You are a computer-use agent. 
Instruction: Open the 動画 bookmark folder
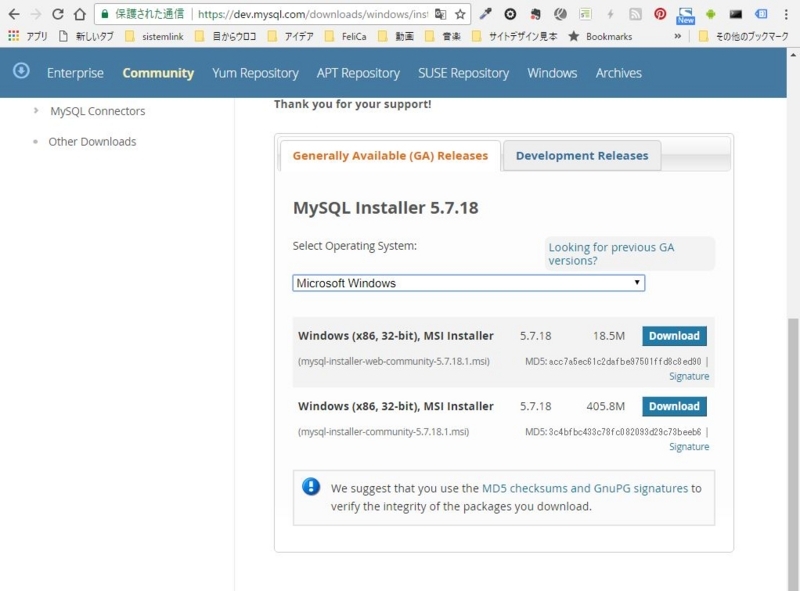(396, 36)
